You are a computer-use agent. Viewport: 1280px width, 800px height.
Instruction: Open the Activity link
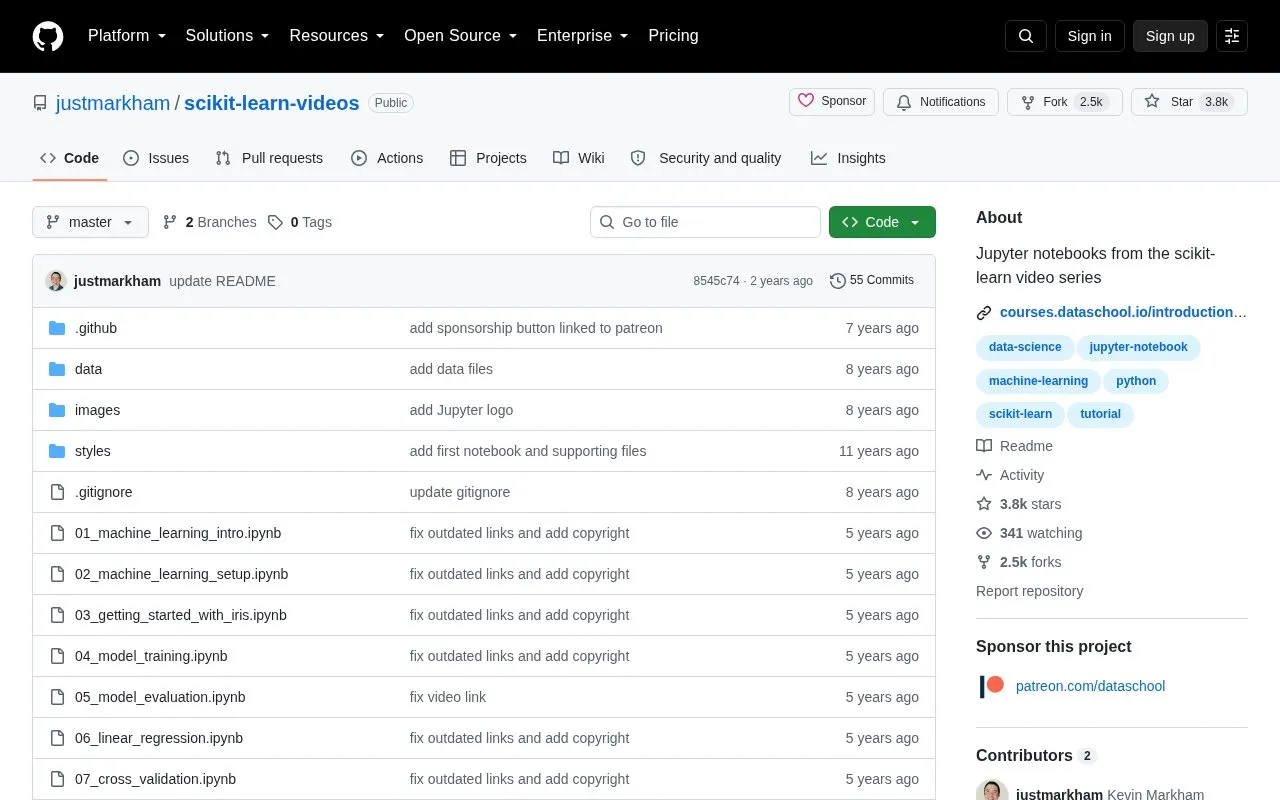pos(1011,475)
